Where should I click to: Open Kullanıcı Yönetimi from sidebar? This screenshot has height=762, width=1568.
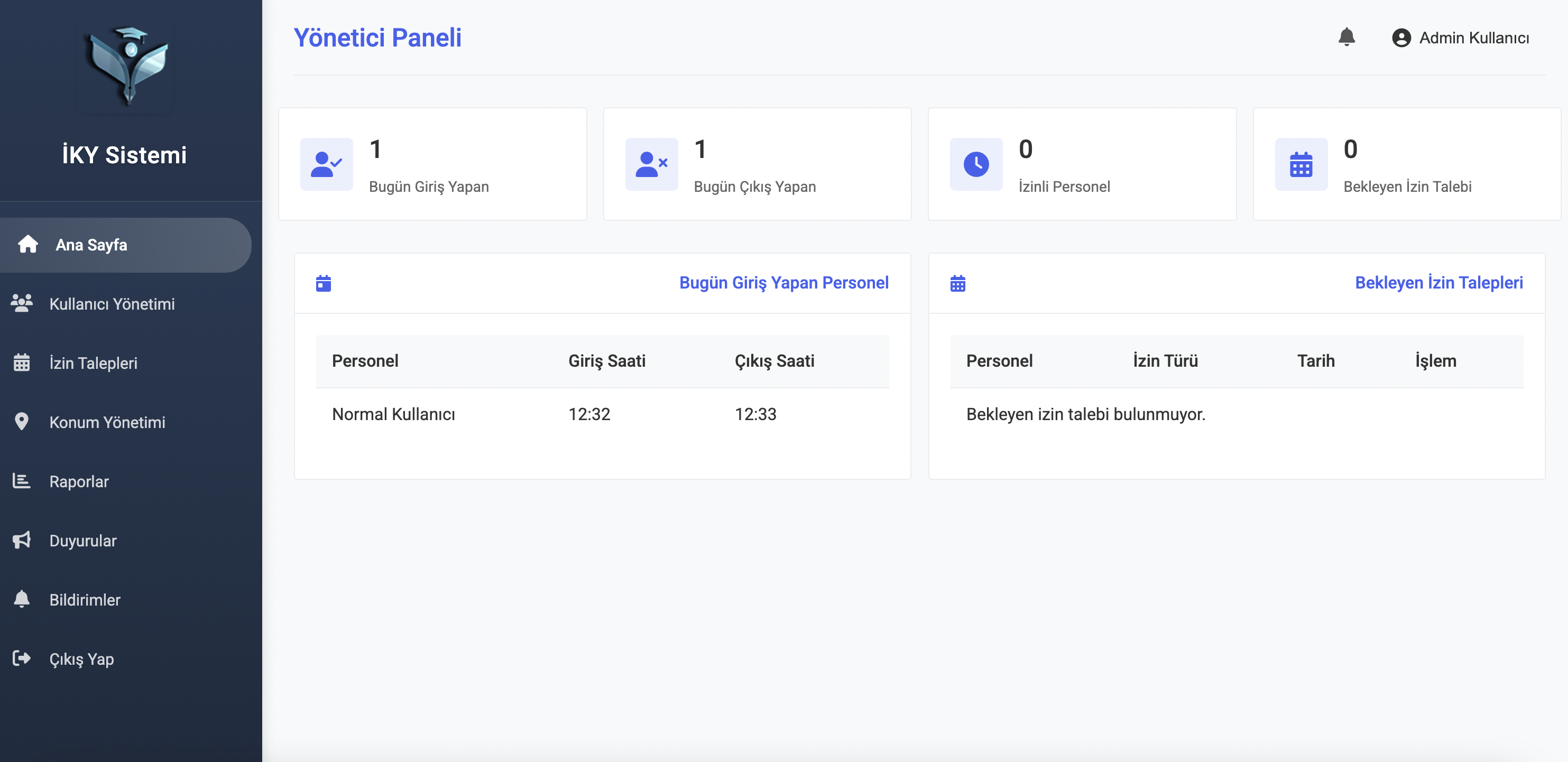[x=112, y=304]
